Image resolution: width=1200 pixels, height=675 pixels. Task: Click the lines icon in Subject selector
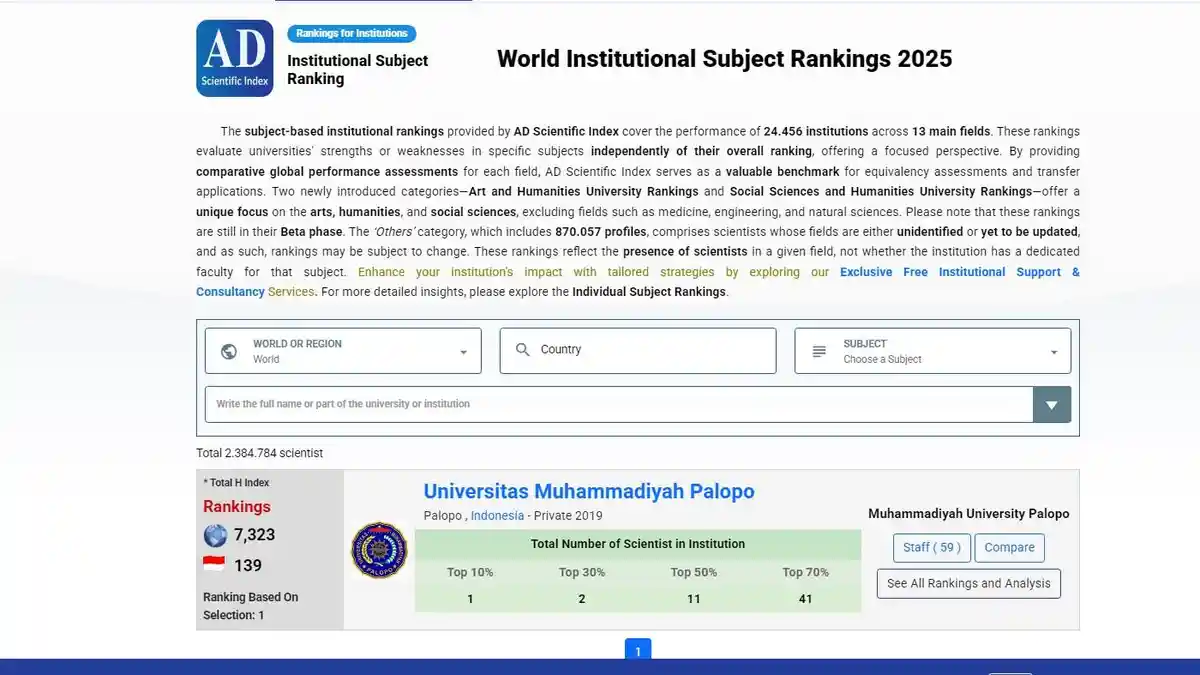tap(819, 351)
